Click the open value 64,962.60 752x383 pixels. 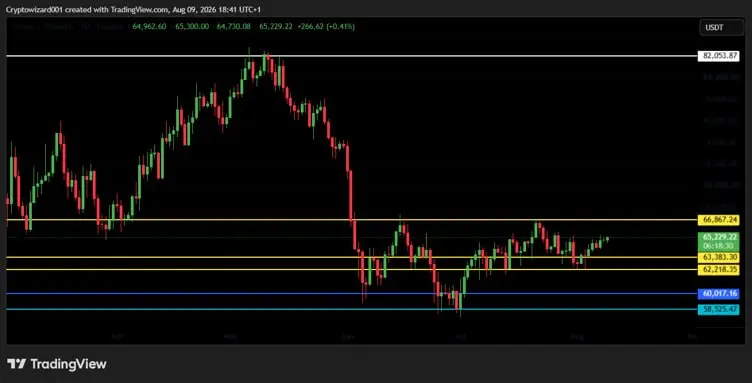[x=150, y=27]
